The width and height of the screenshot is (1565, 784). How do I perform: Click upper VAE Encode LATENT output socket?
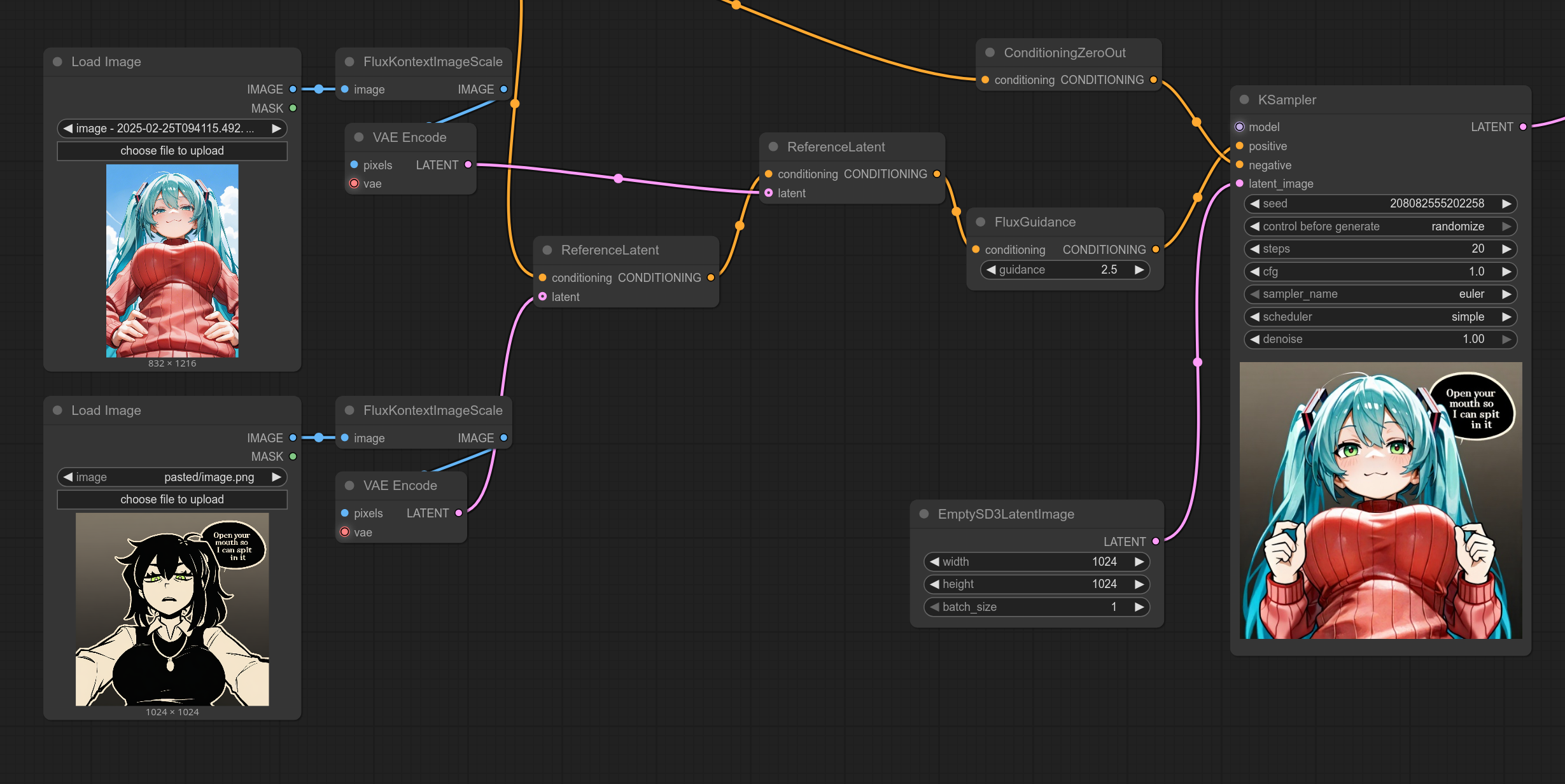click(x=468, y=165)
